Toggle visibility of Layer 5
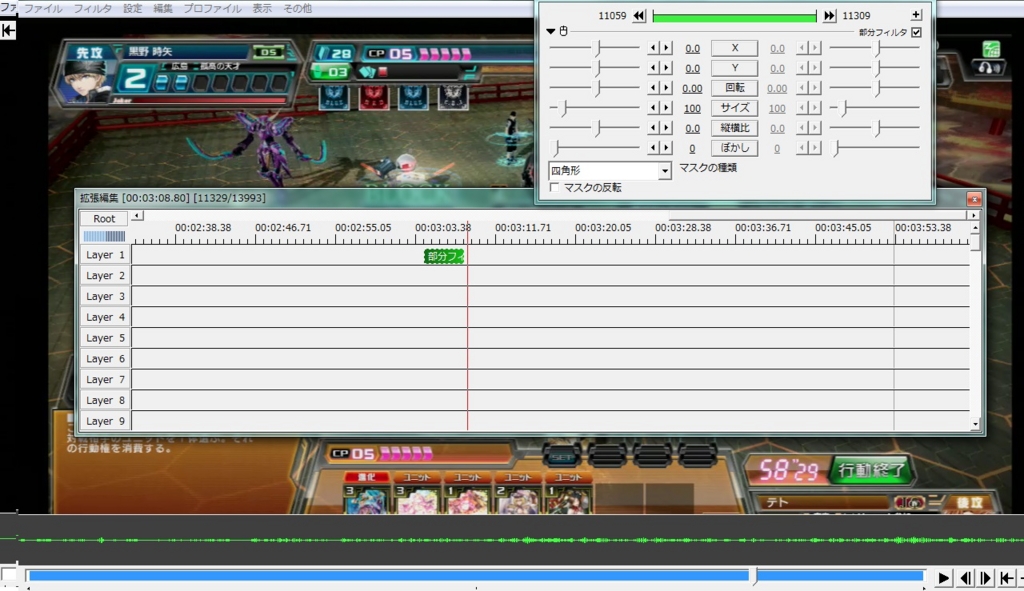Image resolution: width=1024 pixels, height=591 pixels. pyautogui.click(x=105, y=338)
